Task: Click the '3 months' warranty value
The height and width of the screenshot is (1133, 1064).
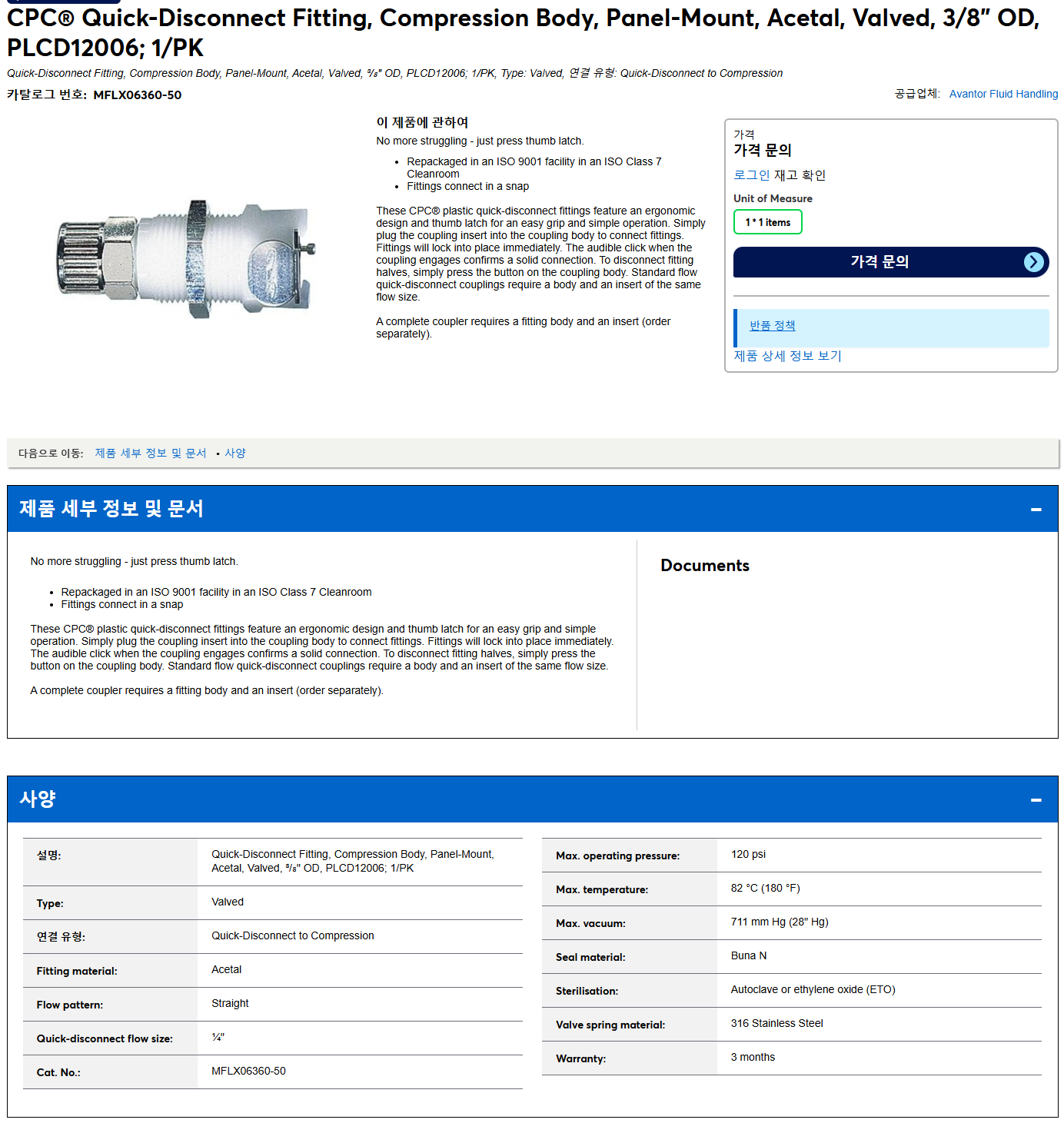Action: coord(753,1058)
